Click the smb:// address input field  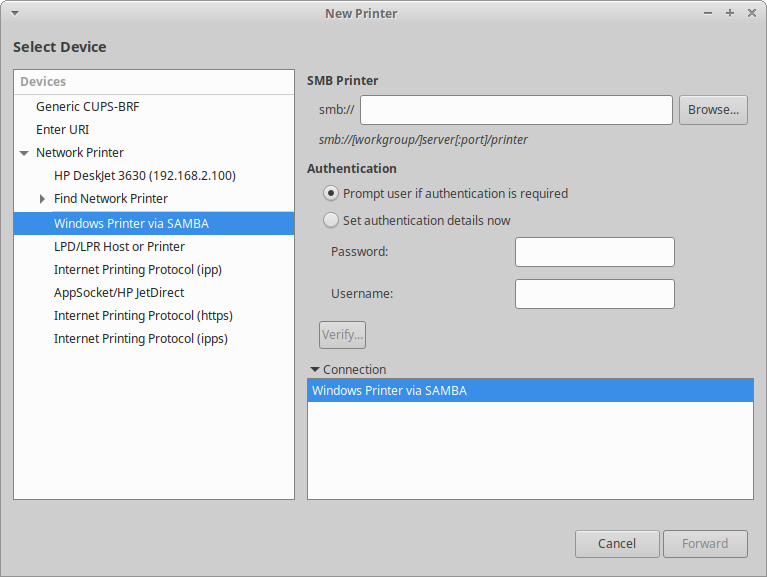tap(516, 110)
